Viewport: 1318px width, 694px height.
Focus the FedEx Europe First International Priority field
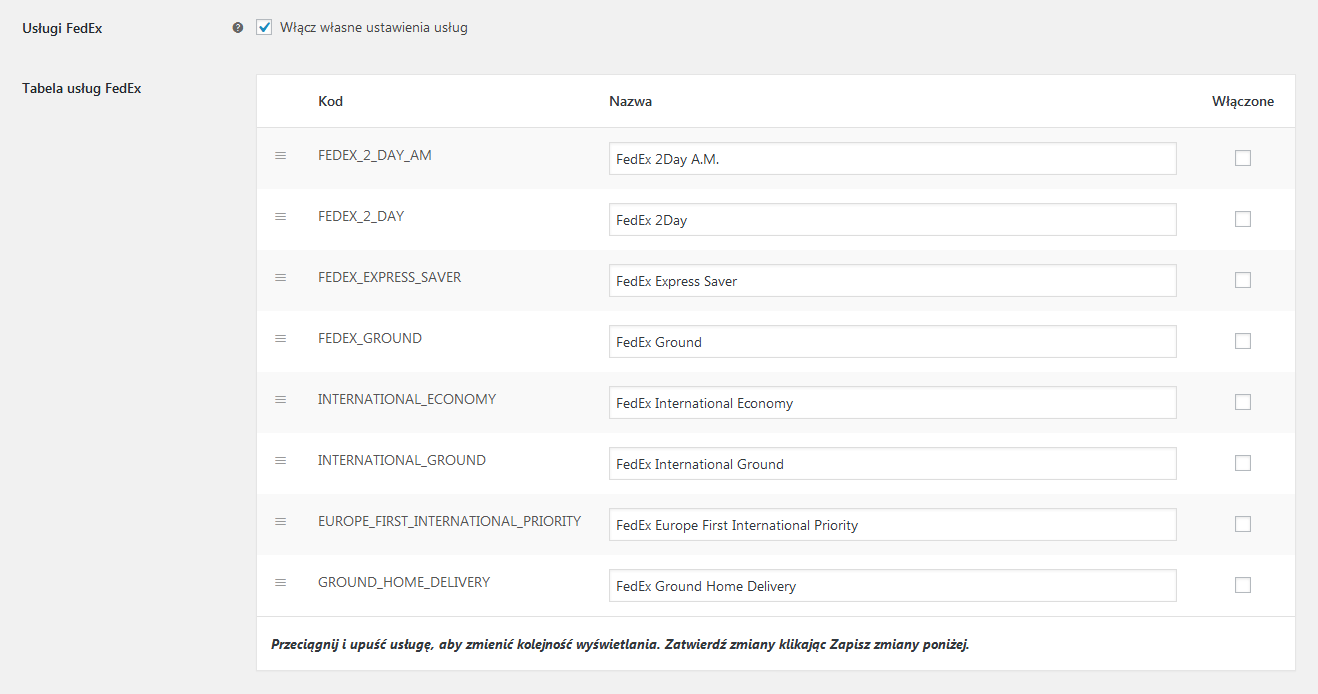point(892,524)
